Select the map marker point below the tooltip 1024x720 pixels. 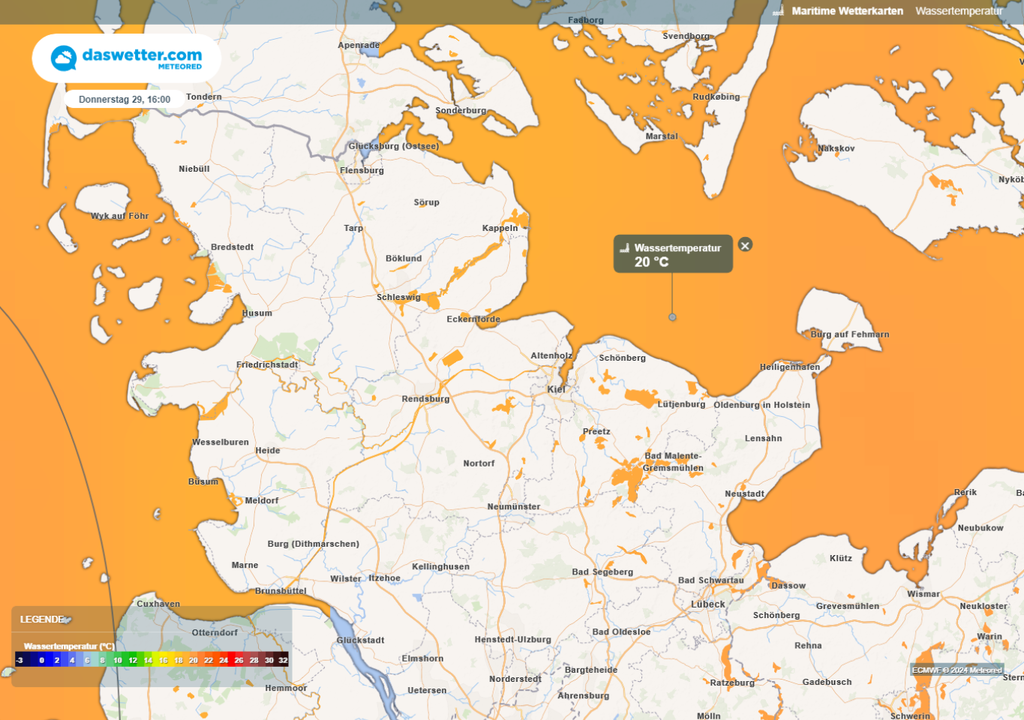coord(672,317)
